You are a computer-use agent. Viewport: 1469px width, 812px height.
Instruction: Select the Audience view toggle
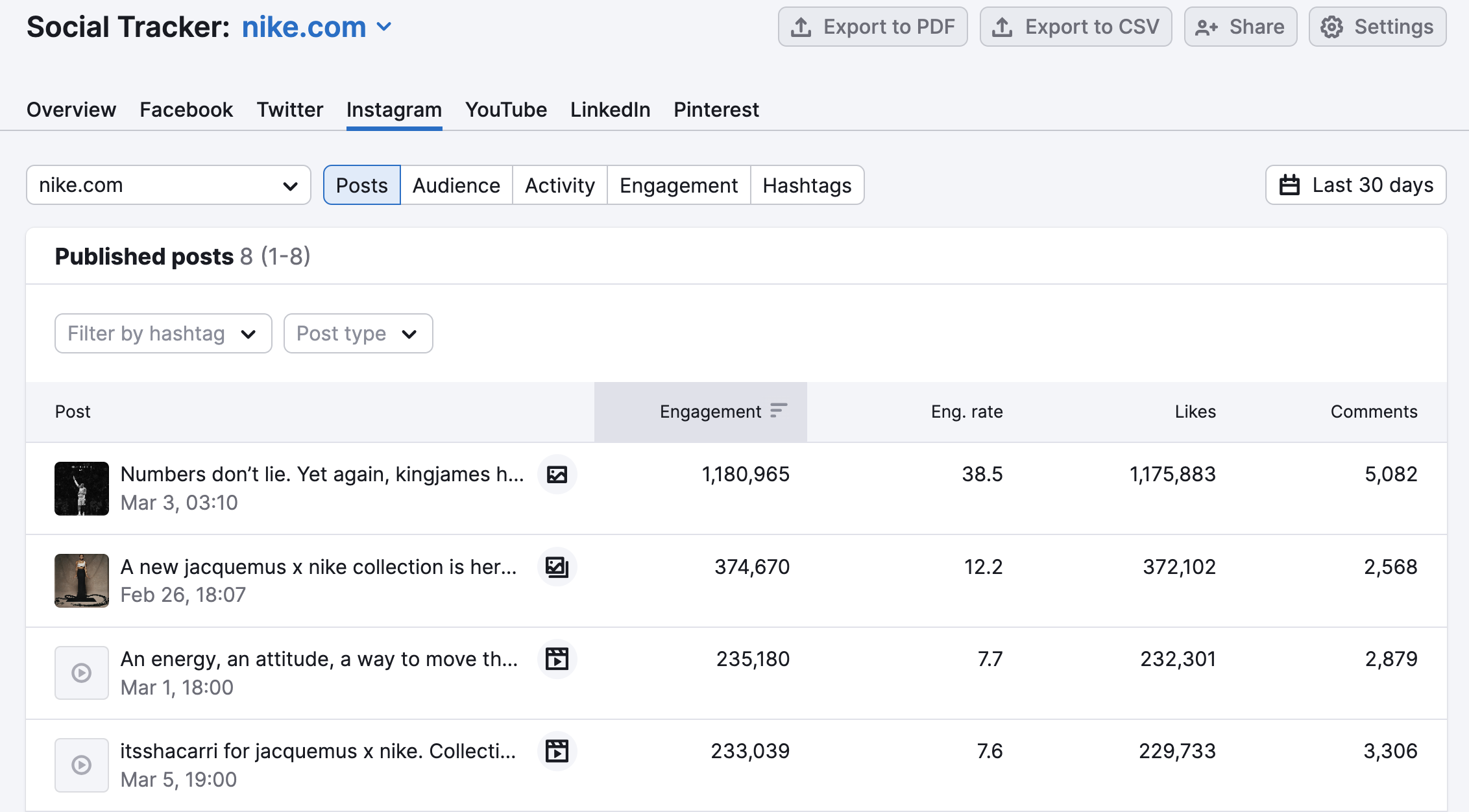[456, 185]
